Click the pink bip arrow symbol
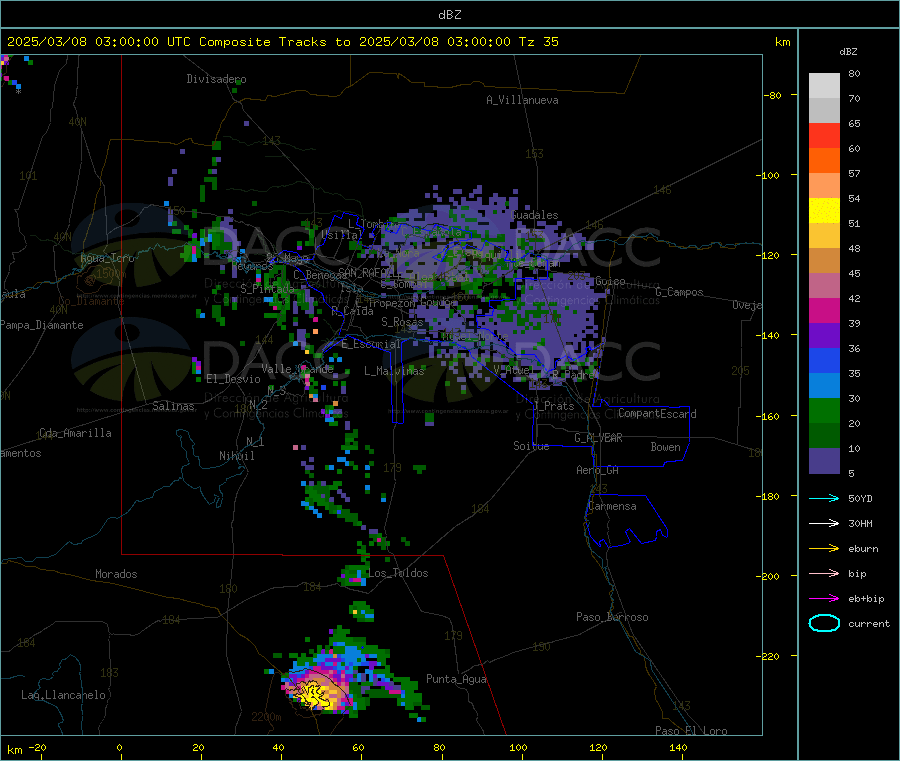Viewport: 900px width, 761px height. coord(824,573)
